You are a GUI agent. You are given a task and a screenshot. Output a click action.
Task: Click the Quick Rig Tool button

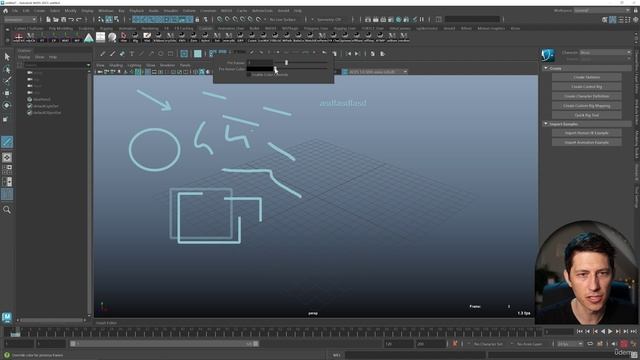coord(587,116)
